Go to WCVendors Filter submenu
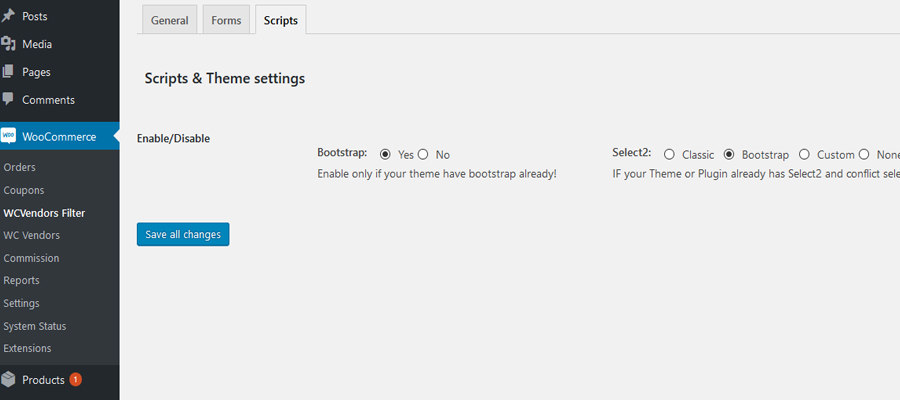 coord(44,213)
